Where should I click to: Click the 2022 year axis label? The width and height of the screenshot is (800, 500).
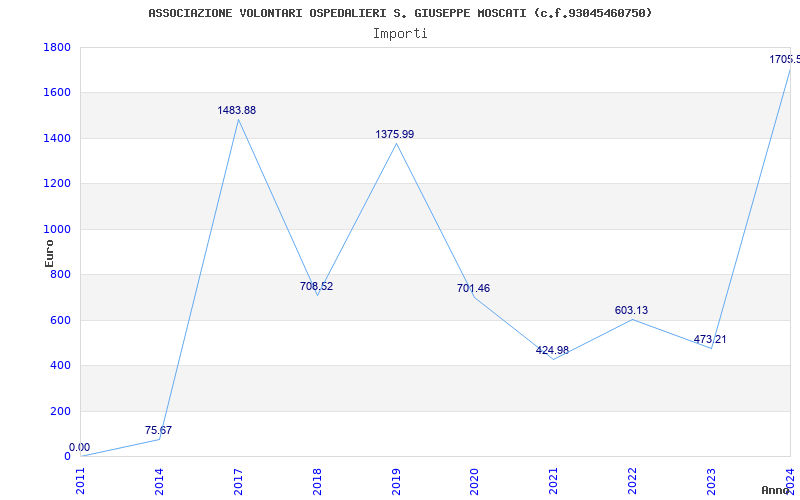click(x=633, y=482)
